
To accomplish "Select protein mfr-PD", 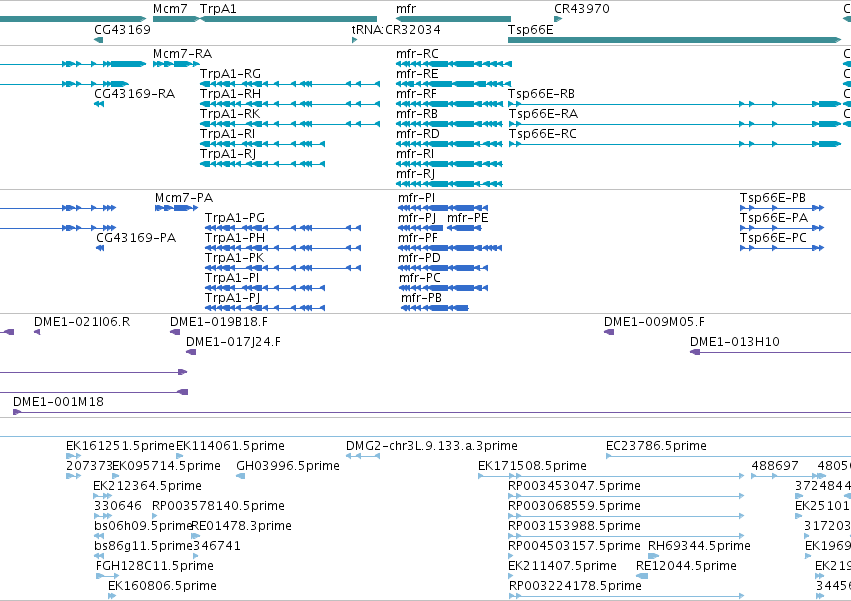I will 443,268.
